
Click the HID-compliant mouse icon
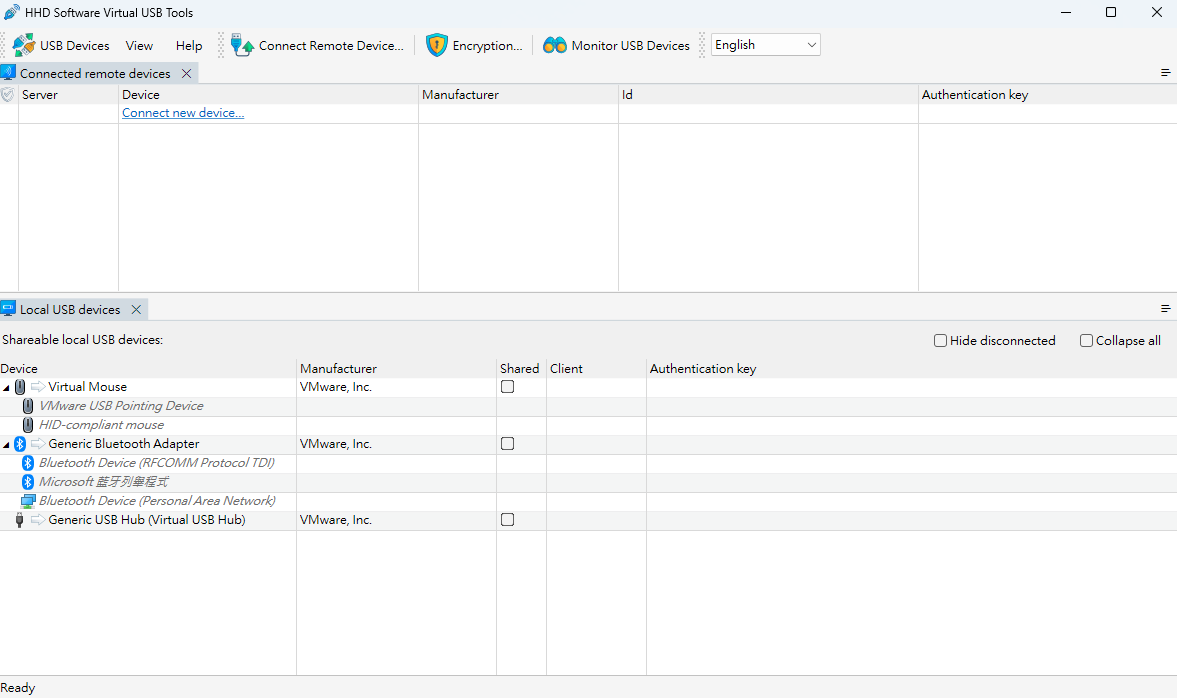28,425
